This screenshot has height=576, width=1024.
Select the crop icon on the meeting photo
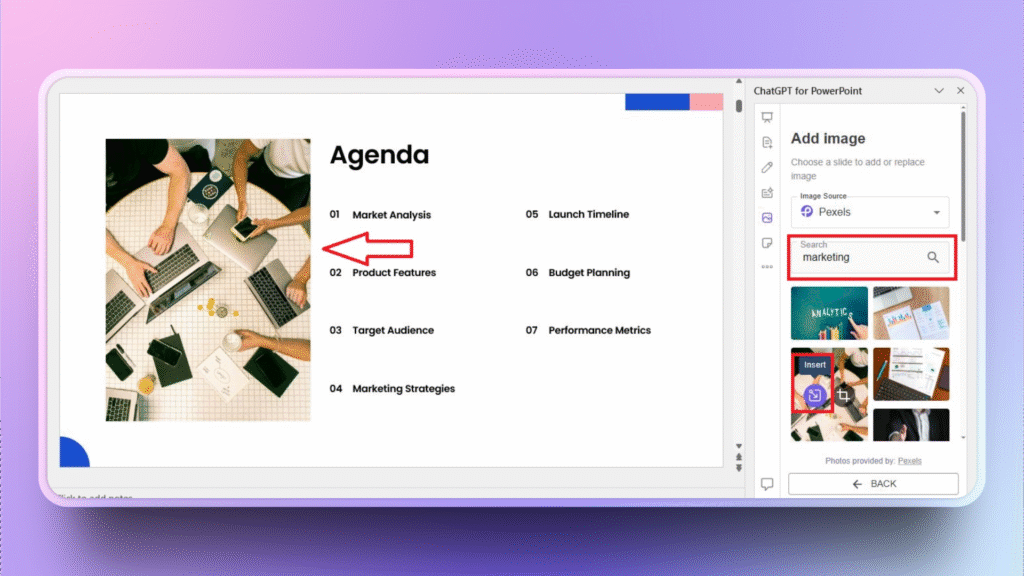coord(844,395)
